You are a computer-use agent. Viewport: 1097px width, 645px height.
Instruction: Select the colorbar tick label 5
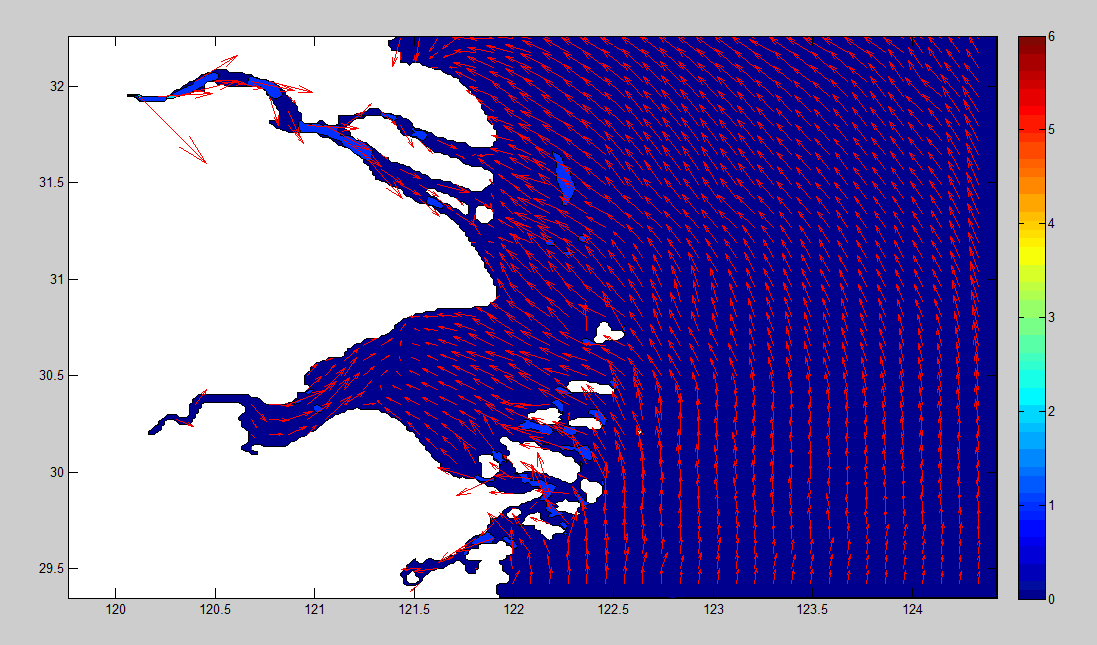click(1051, 130)
